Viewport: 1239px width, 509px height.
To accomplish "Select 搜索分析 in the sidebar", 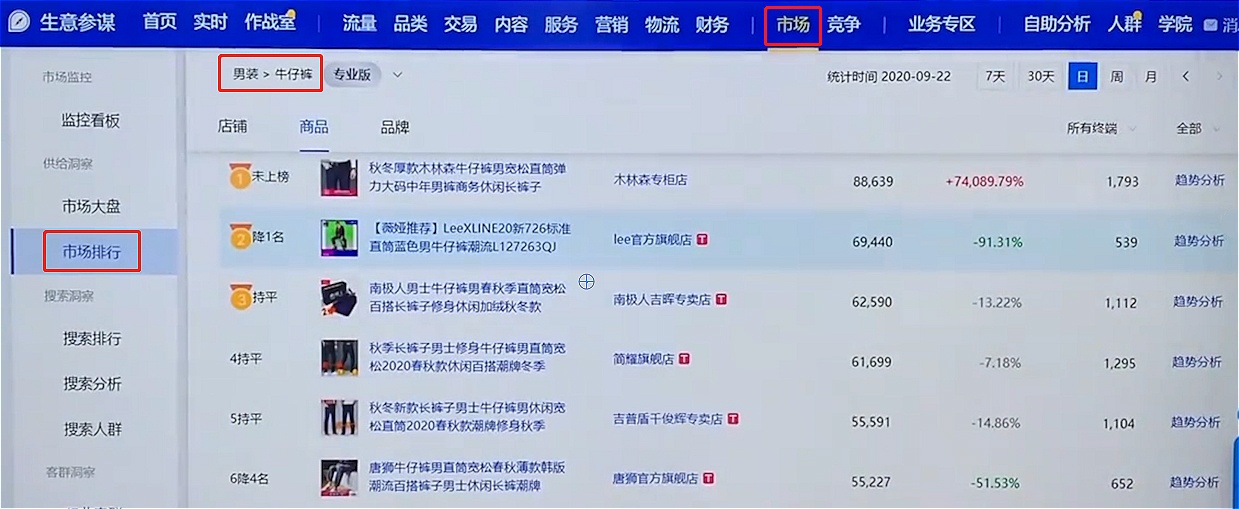I will 92,383.
